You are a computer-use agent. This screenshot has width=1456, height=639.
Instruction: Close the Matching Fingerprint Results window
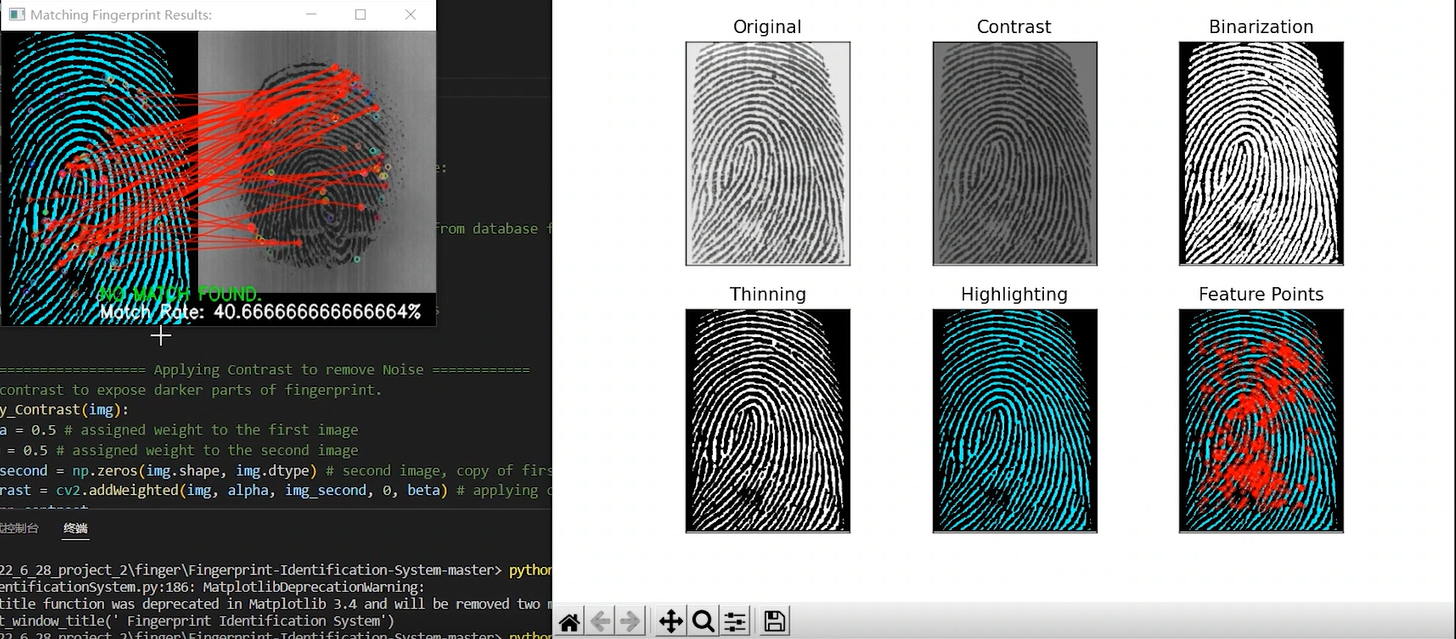tap(410, 15)
